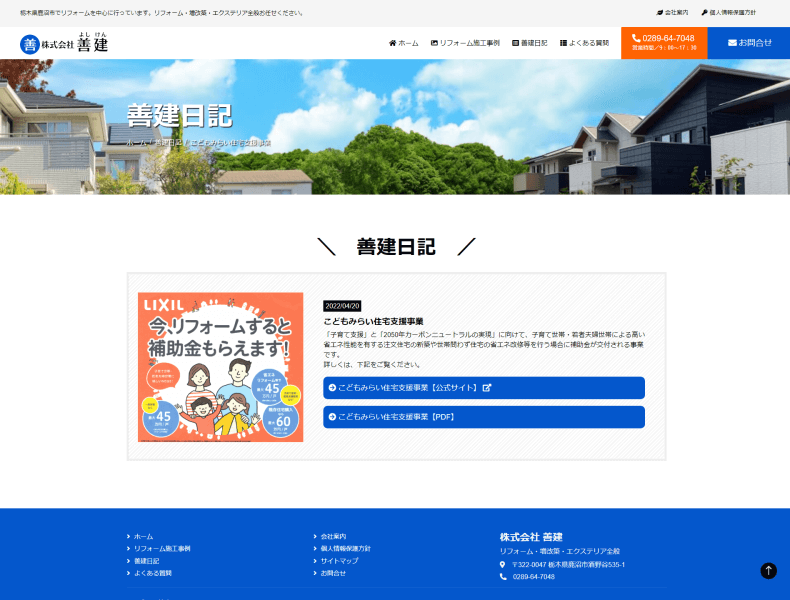Click the 株式会社 善建 footer heading
This screenshot has width=790, height=600.
coord(531,537)
